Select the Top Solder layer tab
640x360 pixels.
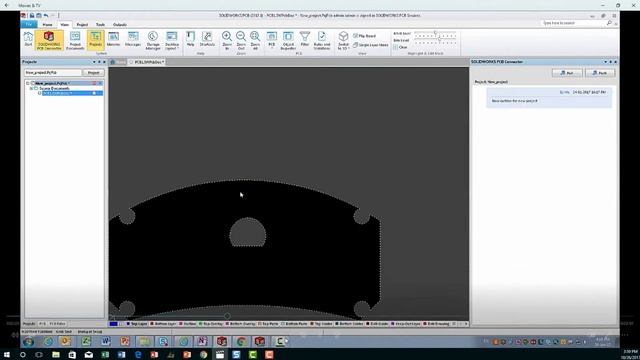[x=322, y=324]
